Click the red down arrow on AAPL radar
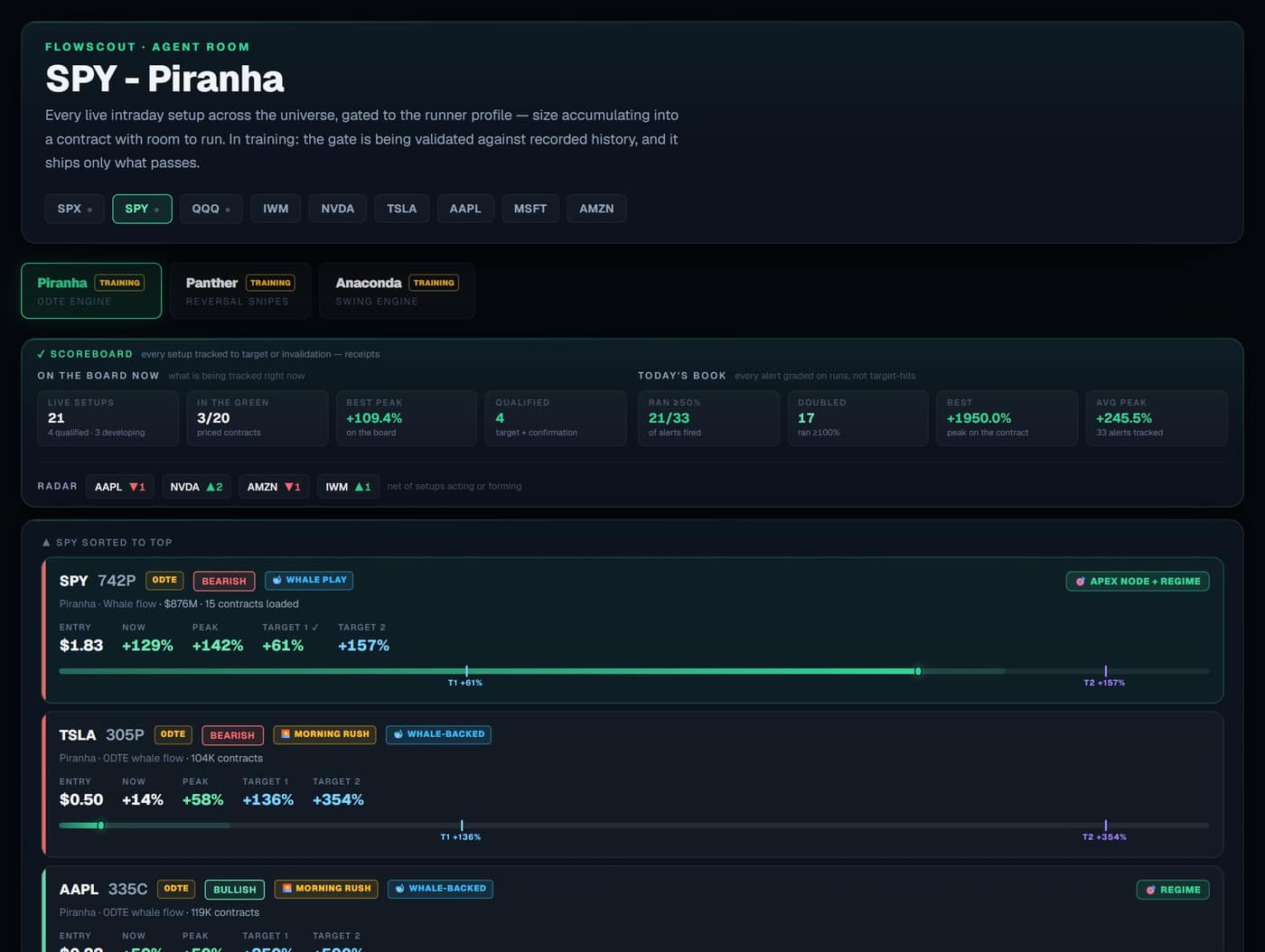1265x952 pixels. [x=134, y=487]
